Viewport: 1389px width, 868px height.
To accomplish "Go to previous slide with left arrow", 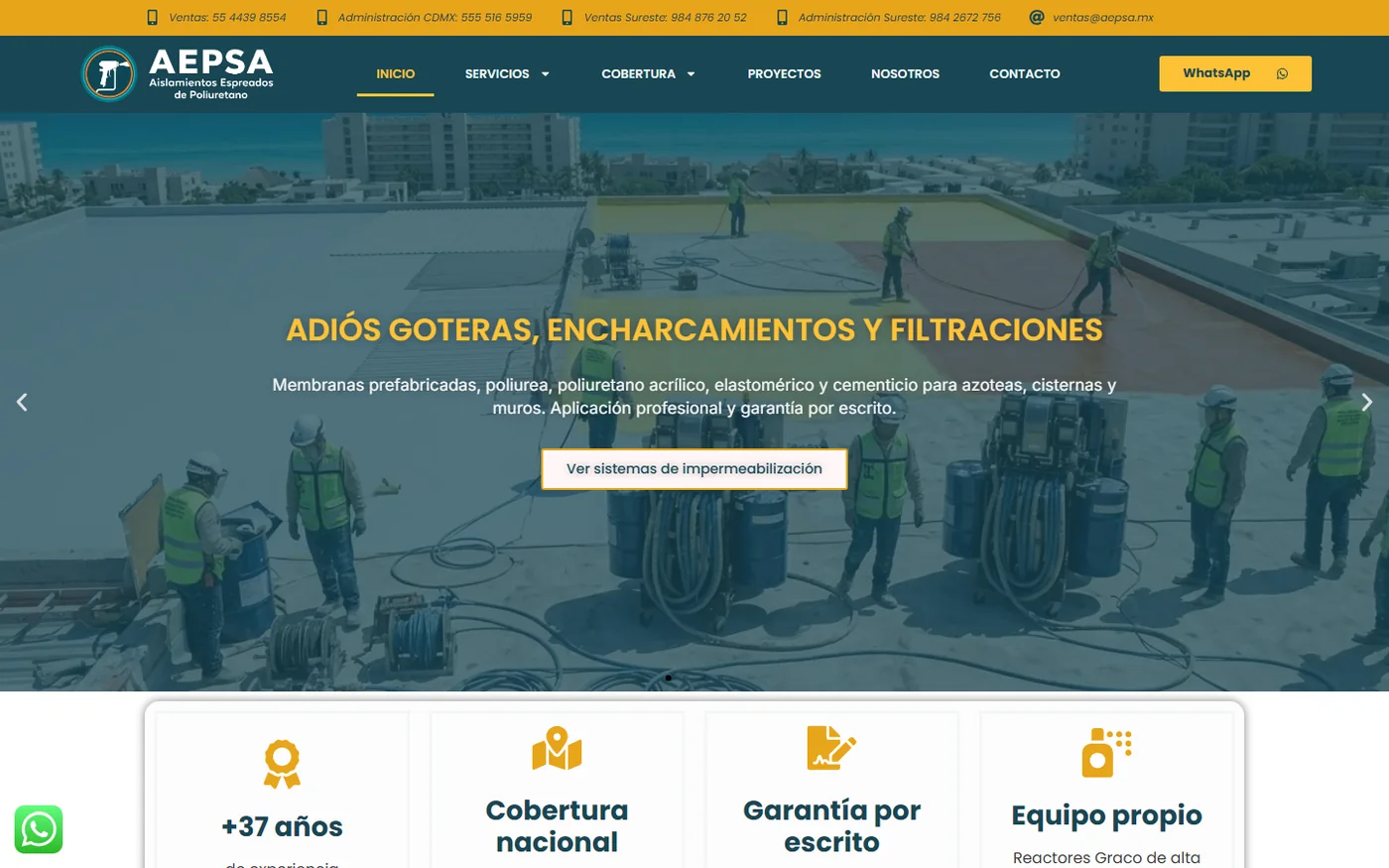I will click(x=22, y=402).
